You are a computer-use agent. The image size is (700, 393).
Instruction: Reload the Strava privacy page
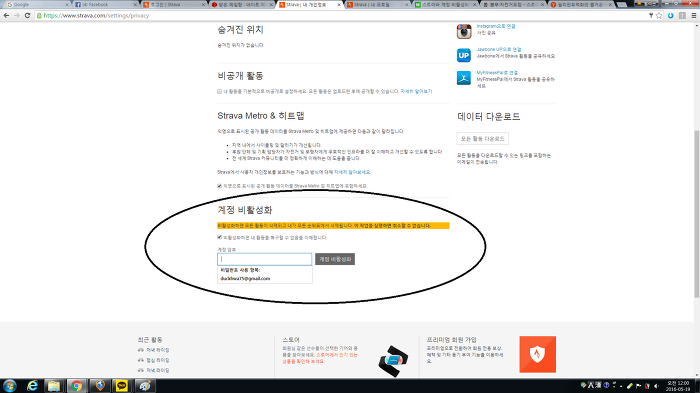pos(27,15)
